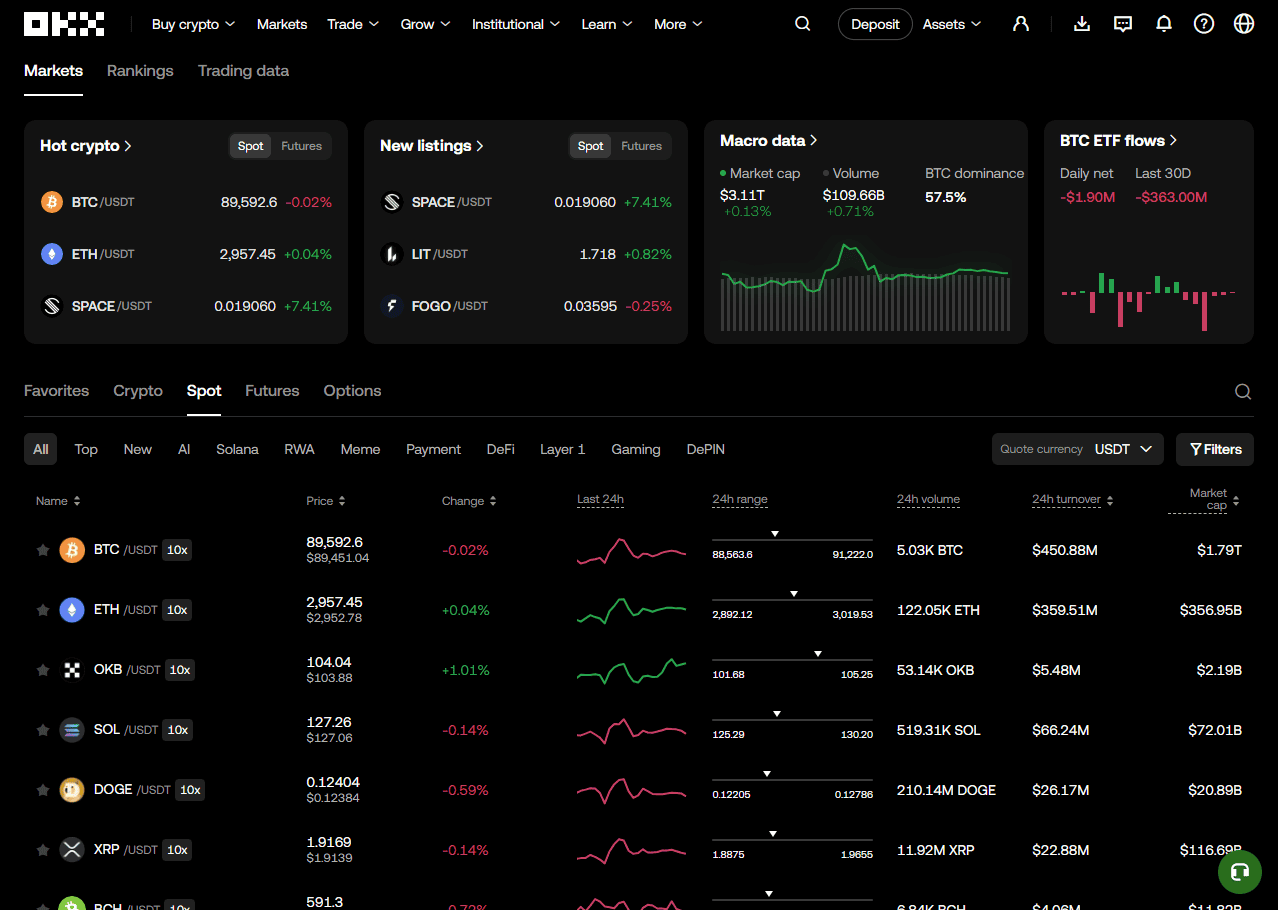Image resolution: width=1278 pixels, height=910 pixels.
Task: Favorite the SOL/USDT row star
Action: click(x=43, y=730)
